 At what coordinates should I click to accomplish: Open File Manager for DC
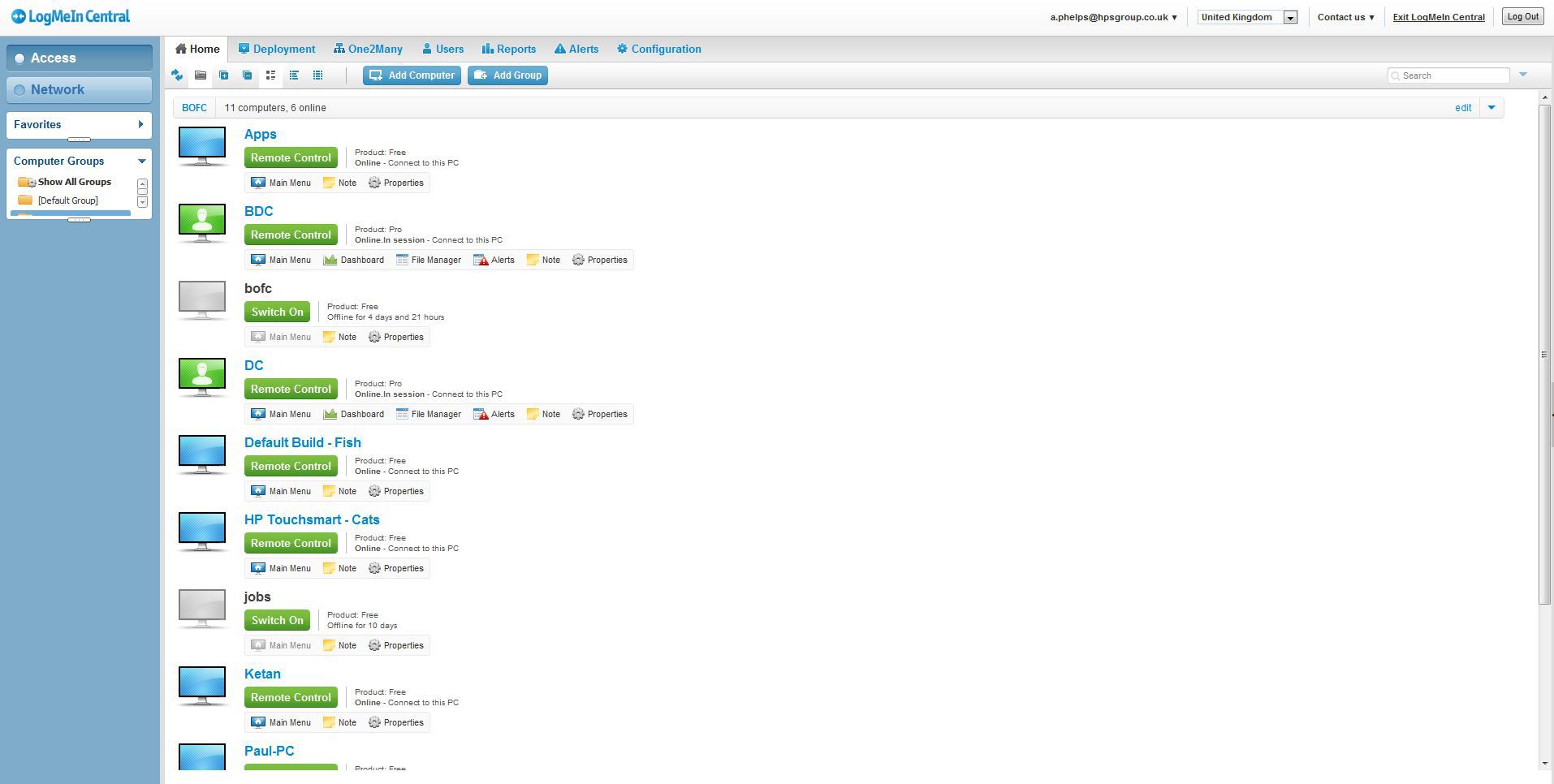tap(429, 414)
